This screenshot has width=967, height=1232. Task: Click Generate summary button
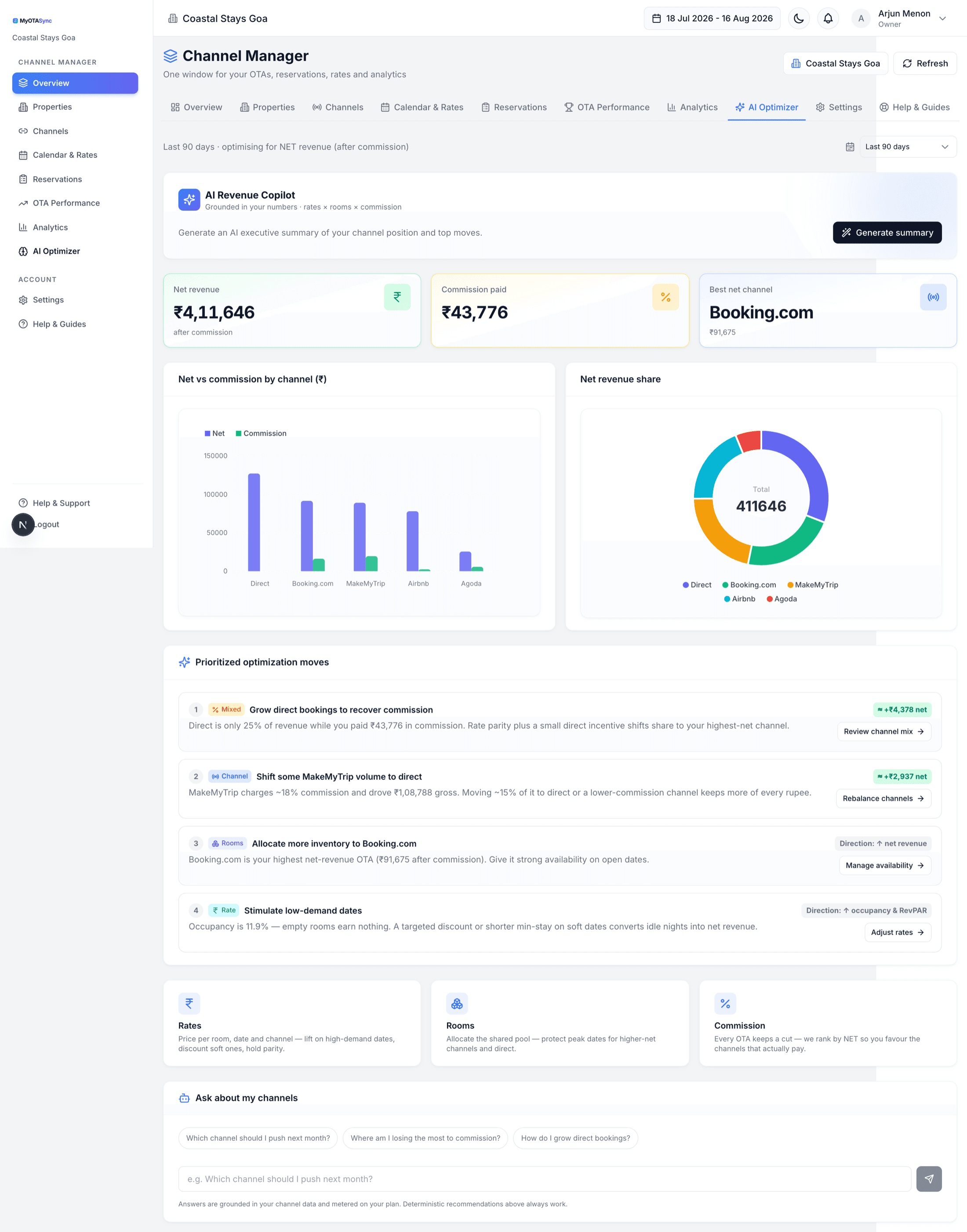887,233
